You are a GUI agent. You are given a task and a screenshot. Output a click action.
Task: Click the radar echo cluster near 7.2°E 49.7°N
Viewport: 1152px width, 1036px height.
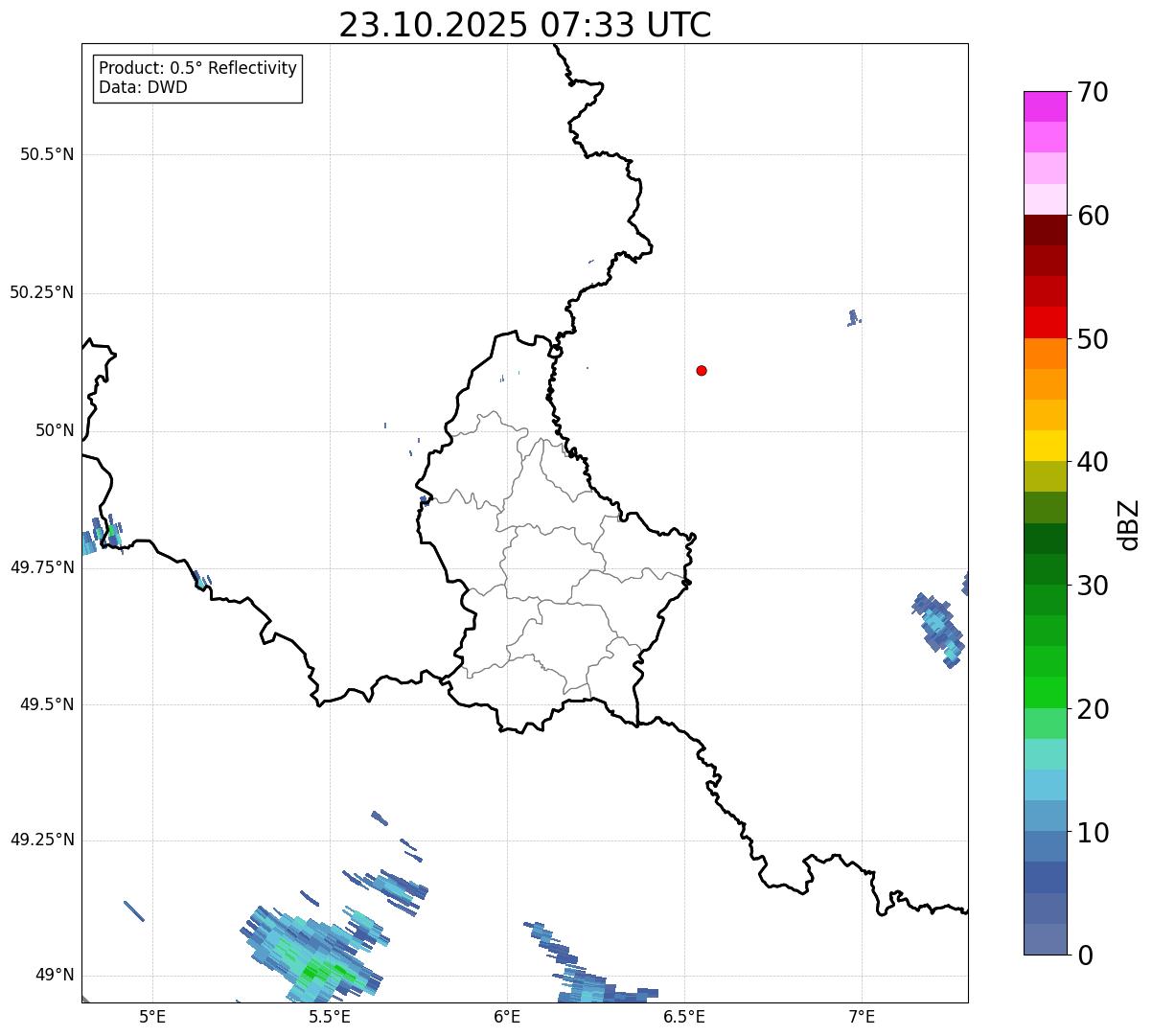coord(937,630)
